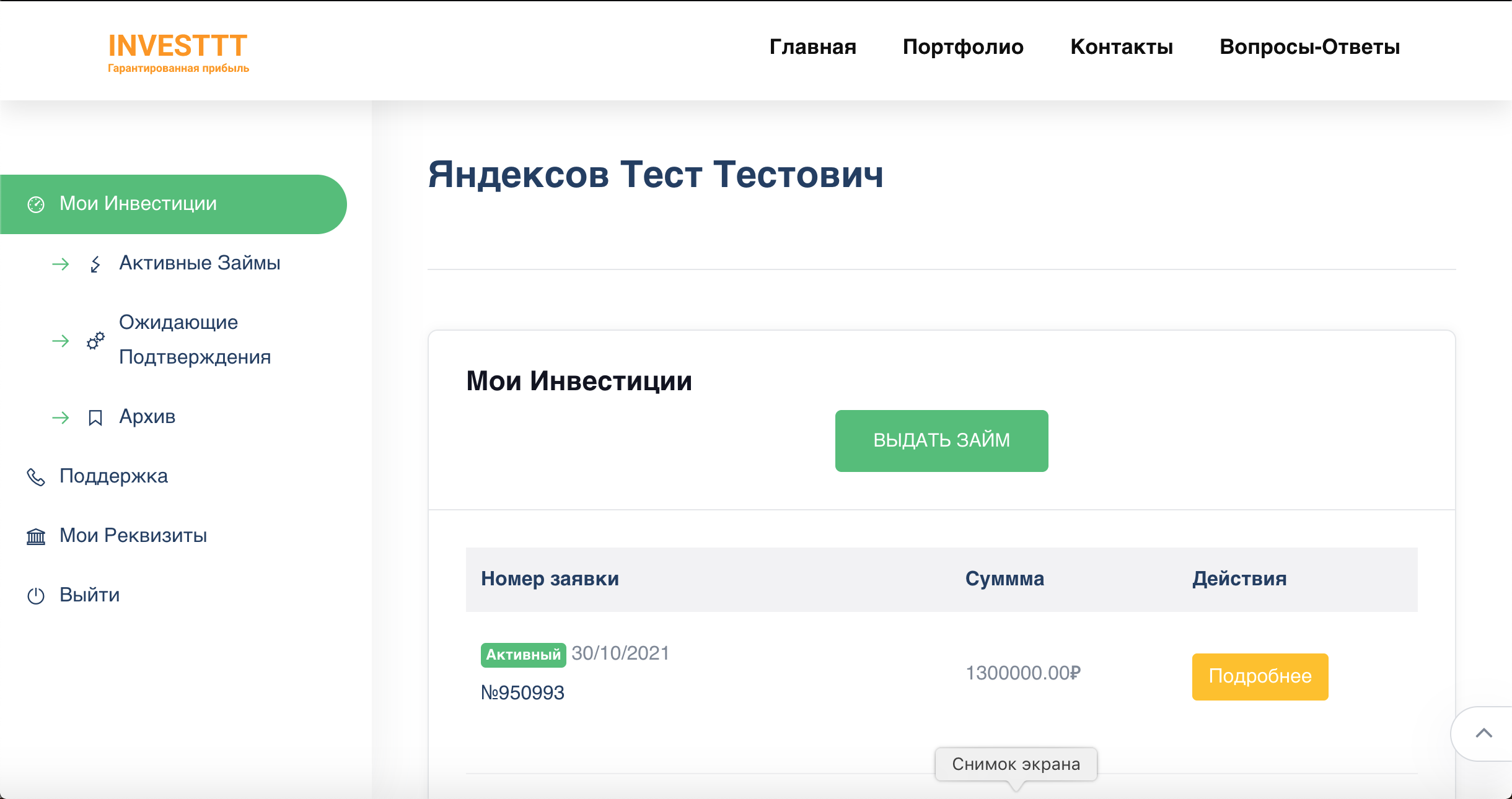Click the gears icon for Ожидающие Подтверждения
The height and width of the screenshot is (799, 1512).
pyautogui.click(x=95, y=341)
